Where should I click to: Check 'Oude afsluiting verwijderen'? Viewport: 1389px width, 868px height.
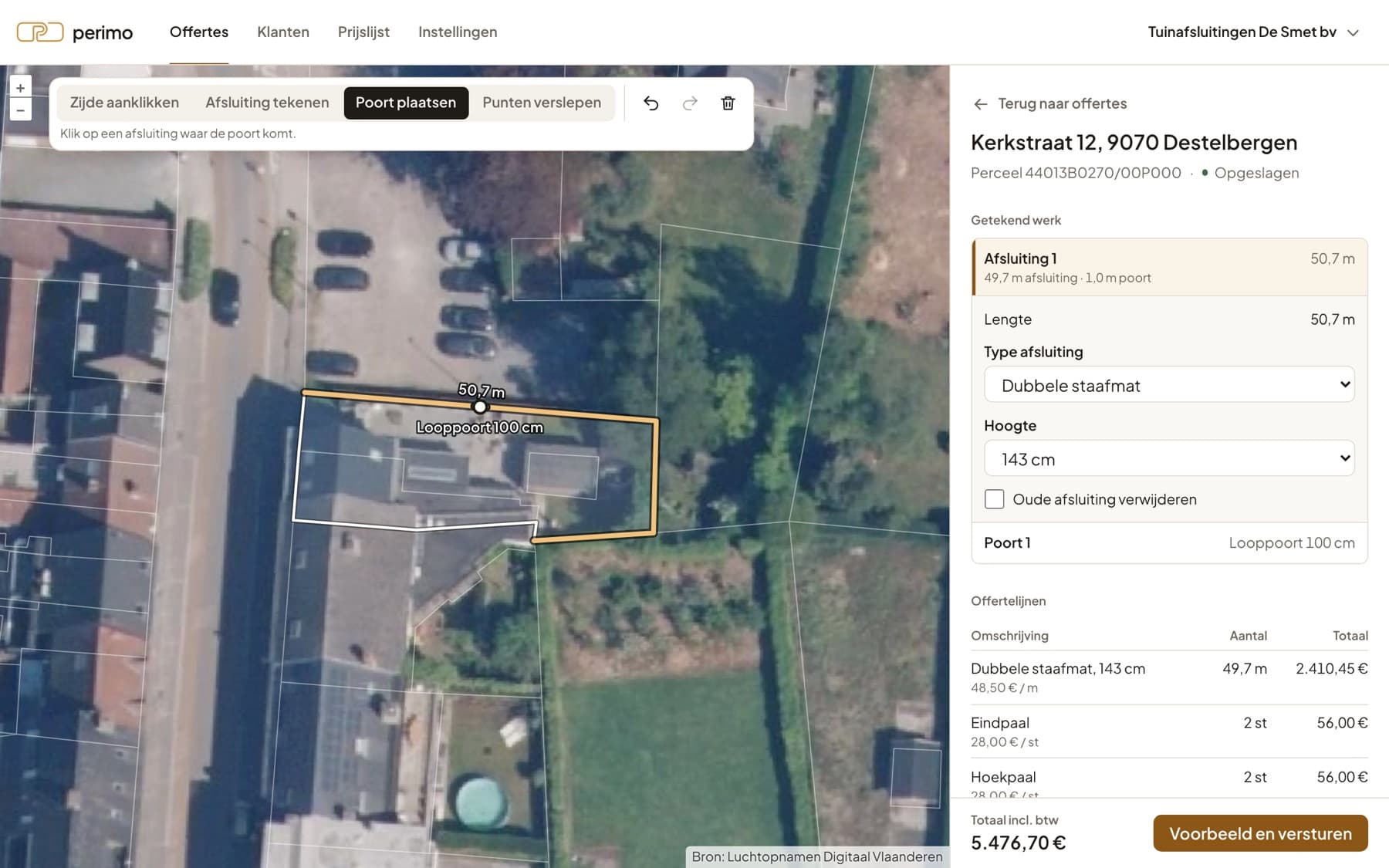coord(995,499)
